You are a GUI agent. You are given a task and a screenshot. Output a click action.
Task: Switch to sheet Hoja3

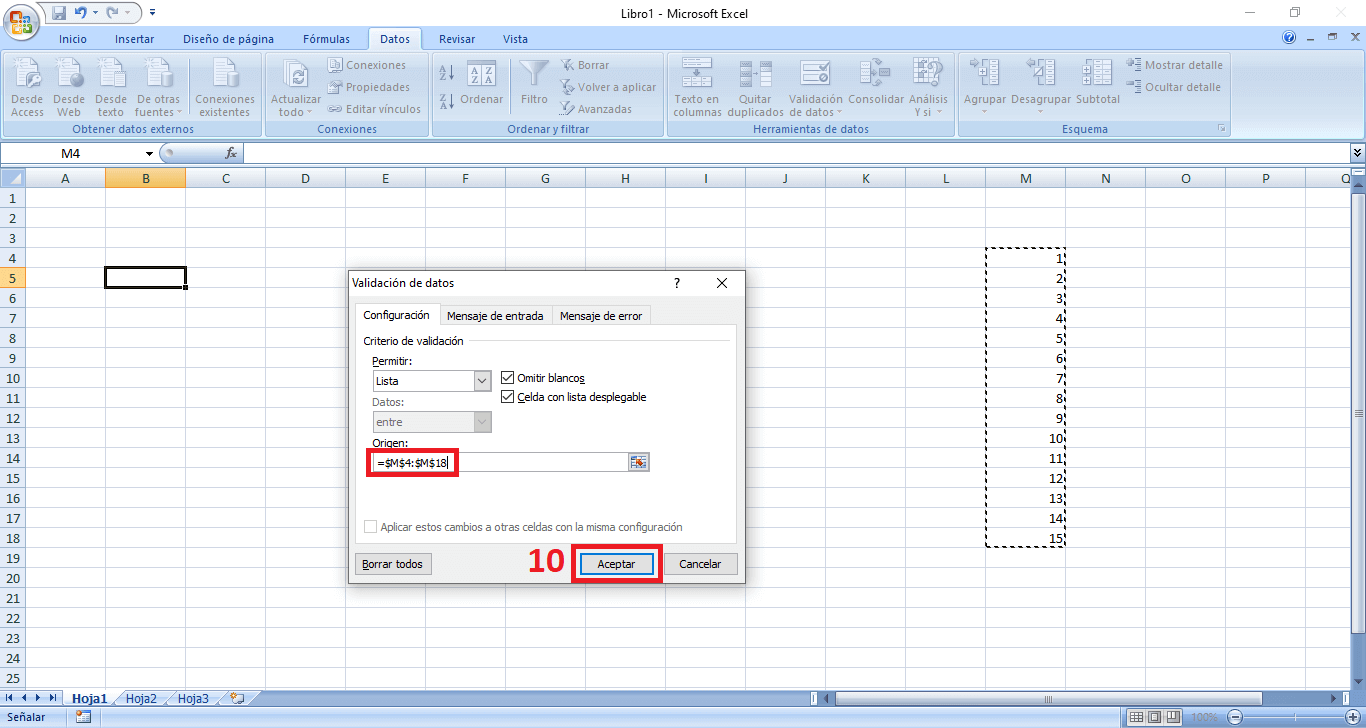pos(193,699)
